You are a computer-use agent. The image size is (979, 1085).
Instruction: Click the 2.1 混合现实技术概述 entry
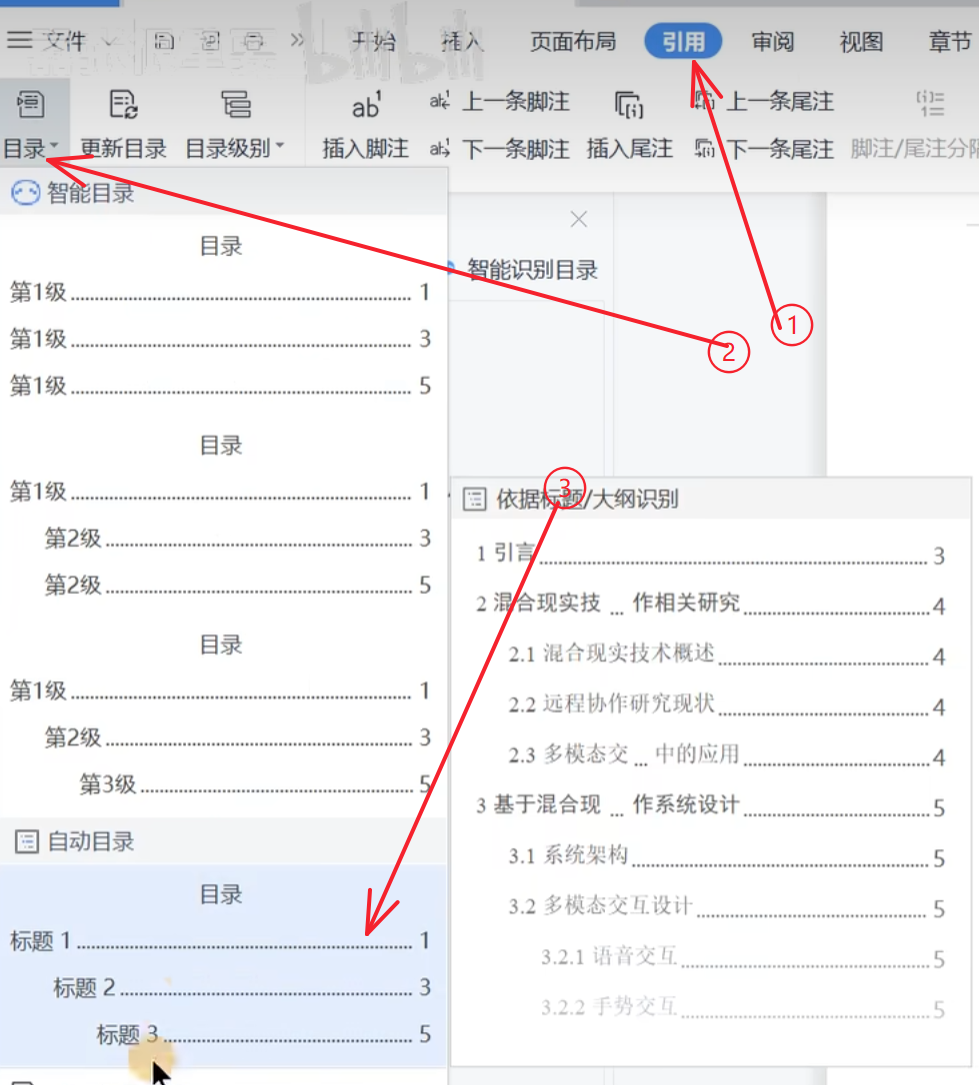[x=726, y=654]
